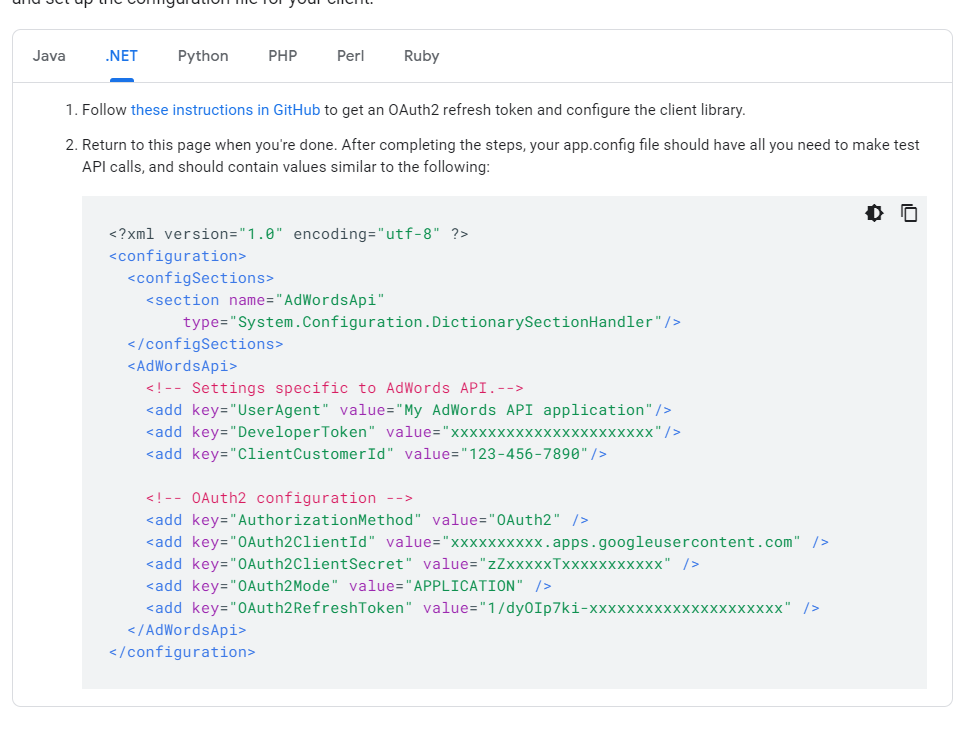Click the ClientCustomerId value 123-456-7890
This screenshot has height=739, width=980.
tap(524, 454)
